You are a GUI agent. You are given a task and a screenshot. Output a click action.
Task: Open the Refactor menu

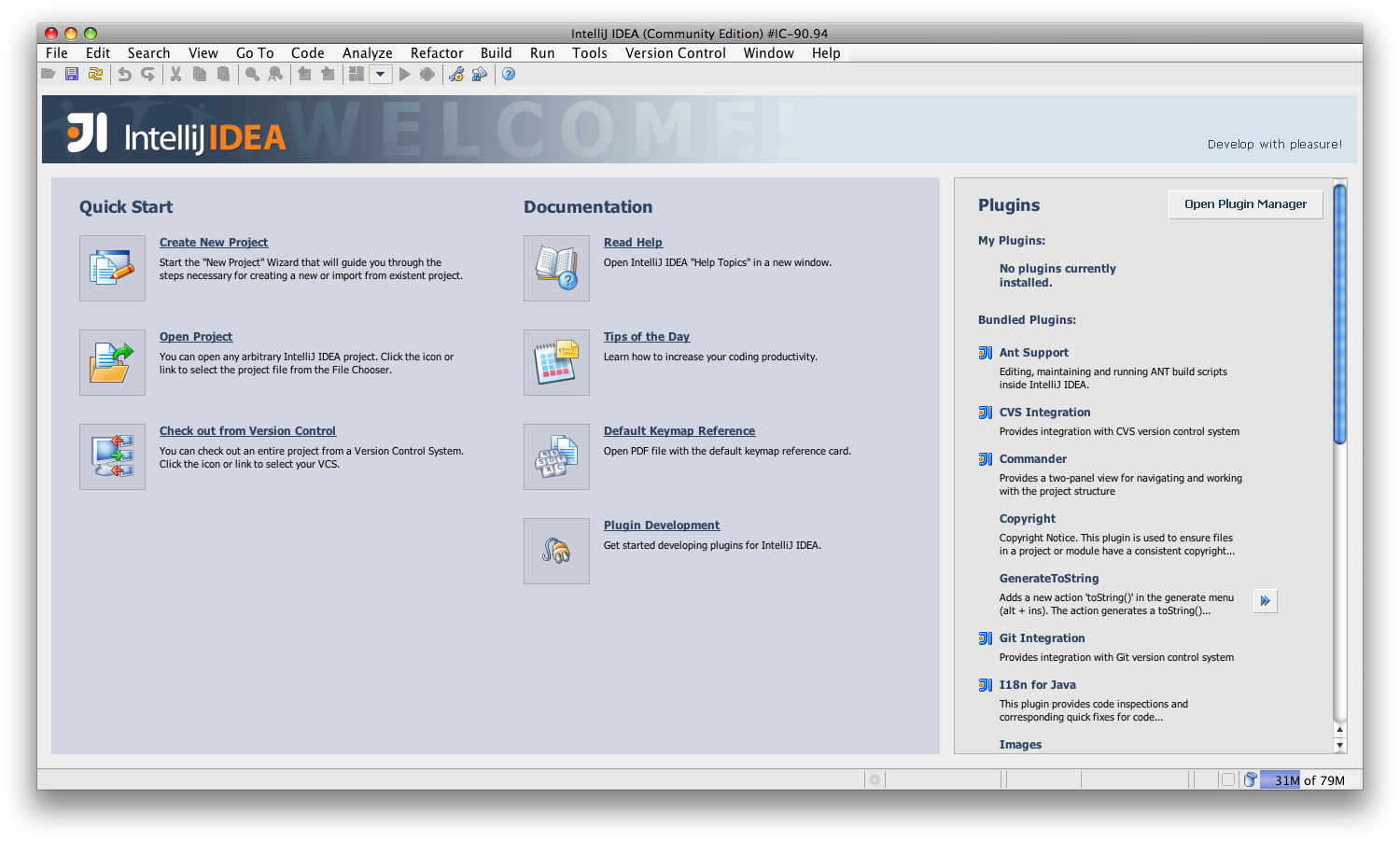(437, 53)
